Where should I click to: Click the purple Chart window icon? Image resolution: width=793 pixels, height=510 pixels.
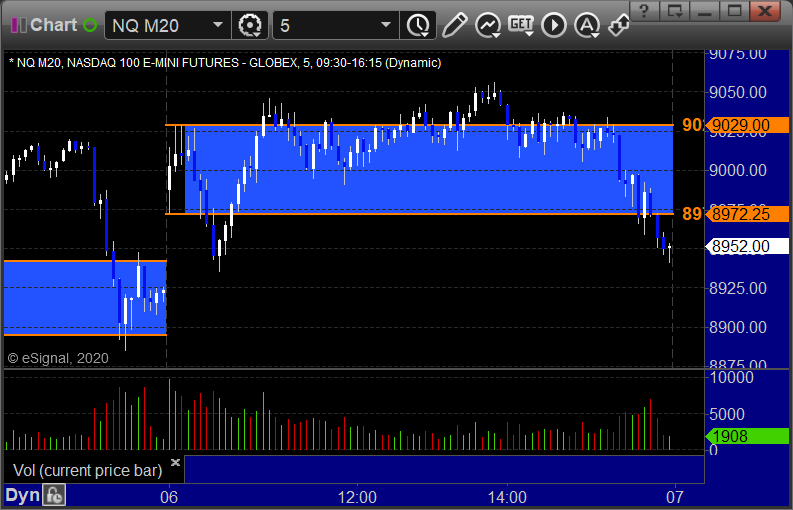(x=19, y=25)
